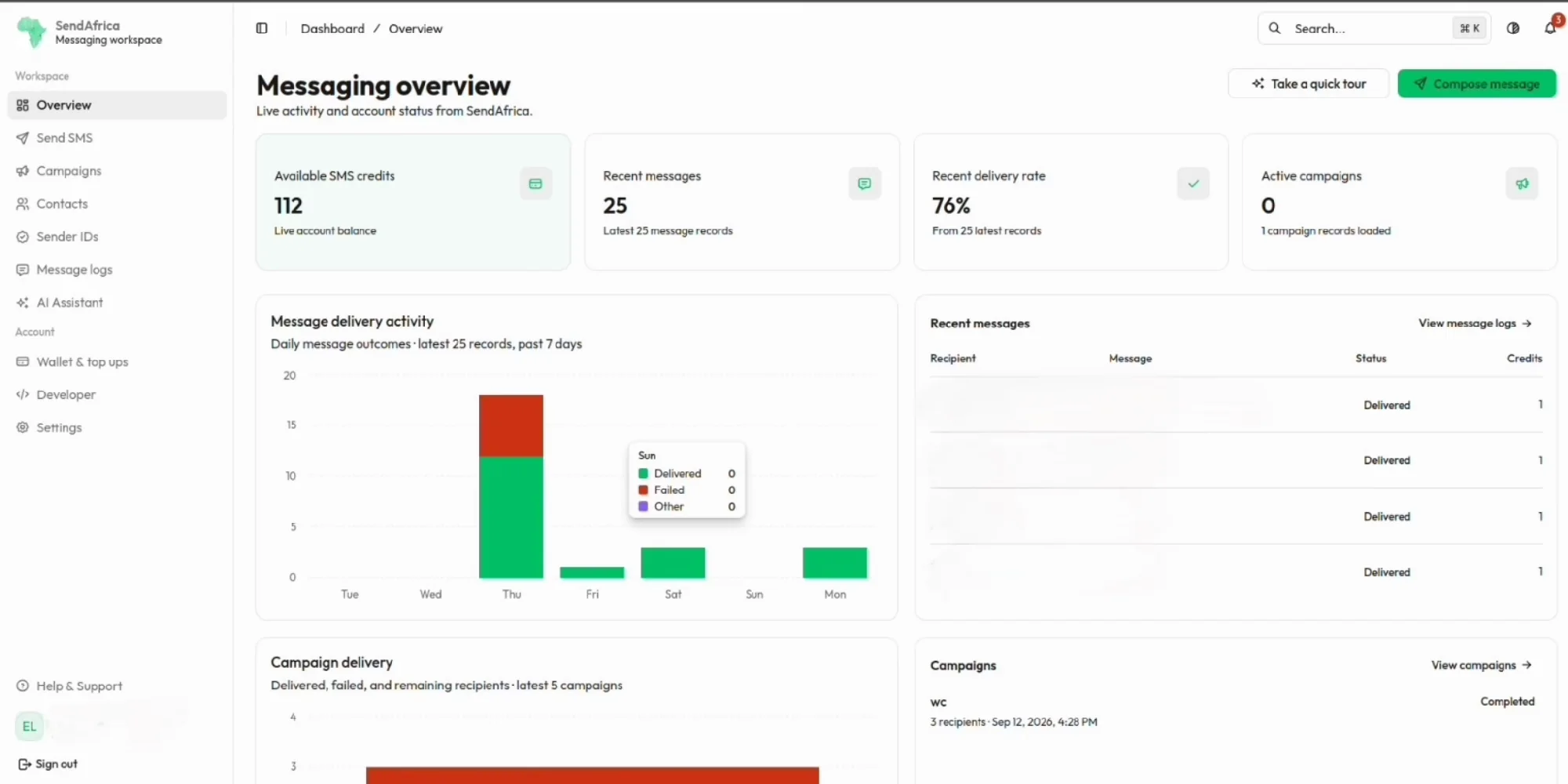Open AI Assistant page
Viewport: 1568px width, 784px height.
pyautogui.click(x=117, y=303)
